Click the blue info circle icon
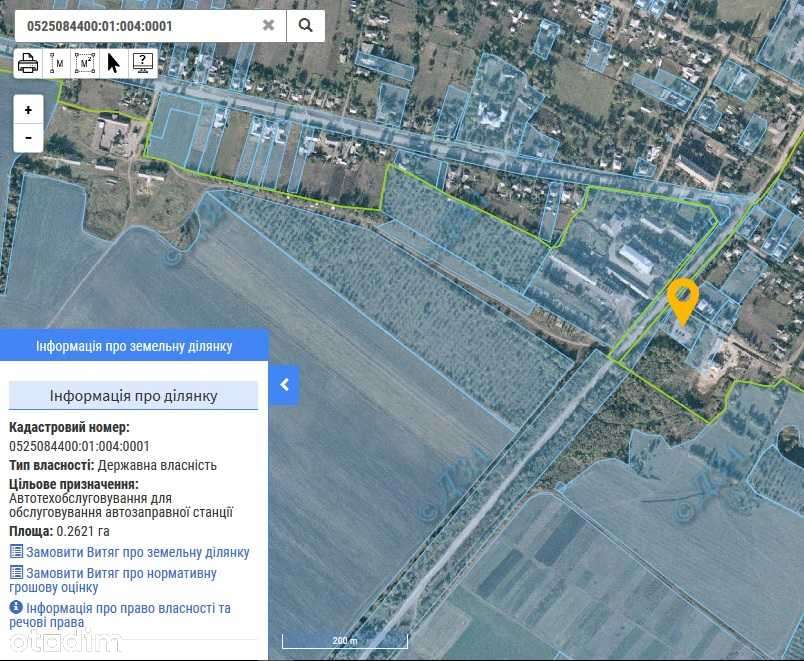The height and width of the screenshot is (661, 804). pyautogui.click(x=16, y=607)
